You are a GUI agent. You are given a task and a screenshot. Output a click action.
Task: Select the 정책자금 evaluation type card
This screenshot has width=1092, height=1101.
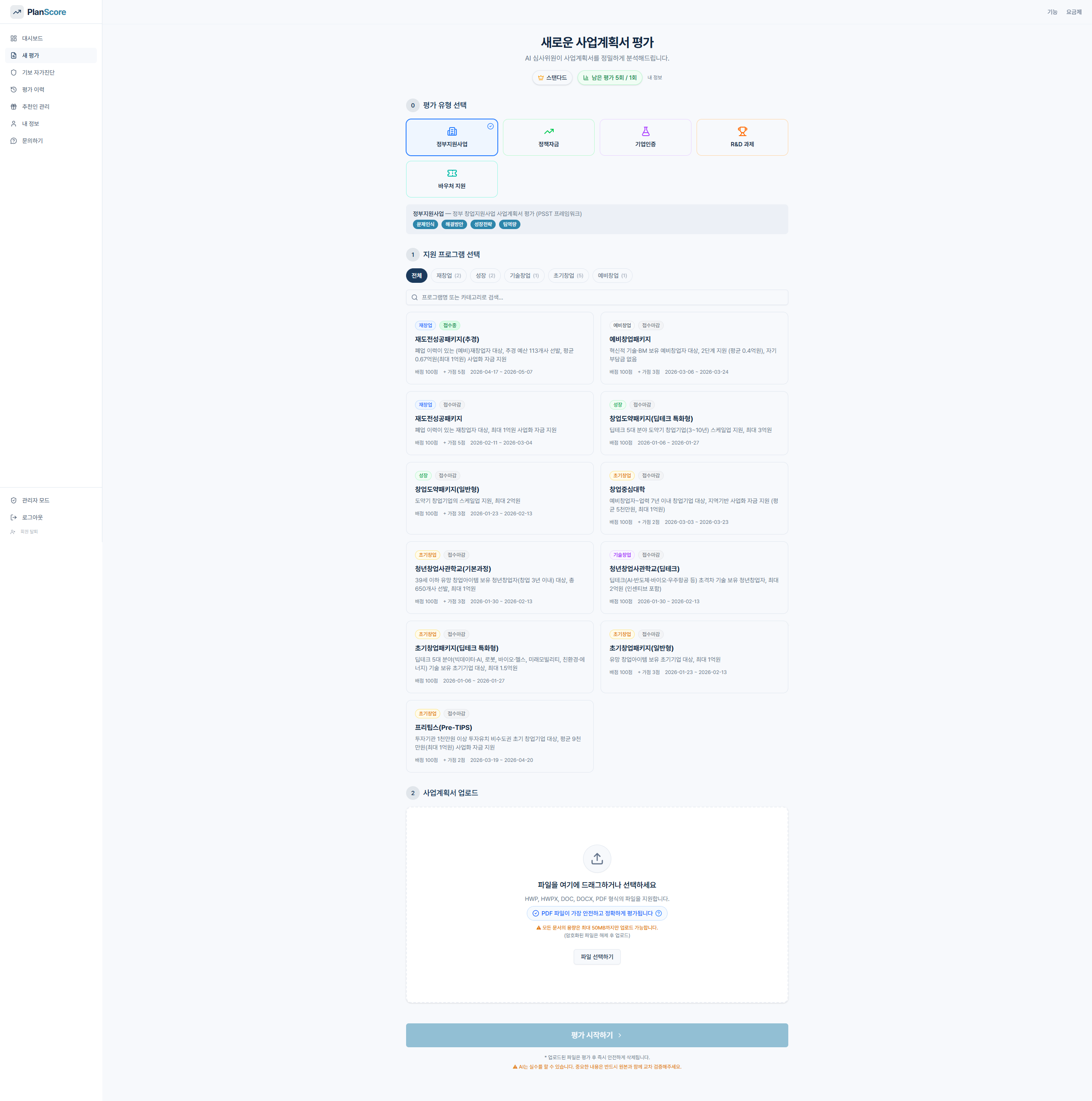pos(548,137)
